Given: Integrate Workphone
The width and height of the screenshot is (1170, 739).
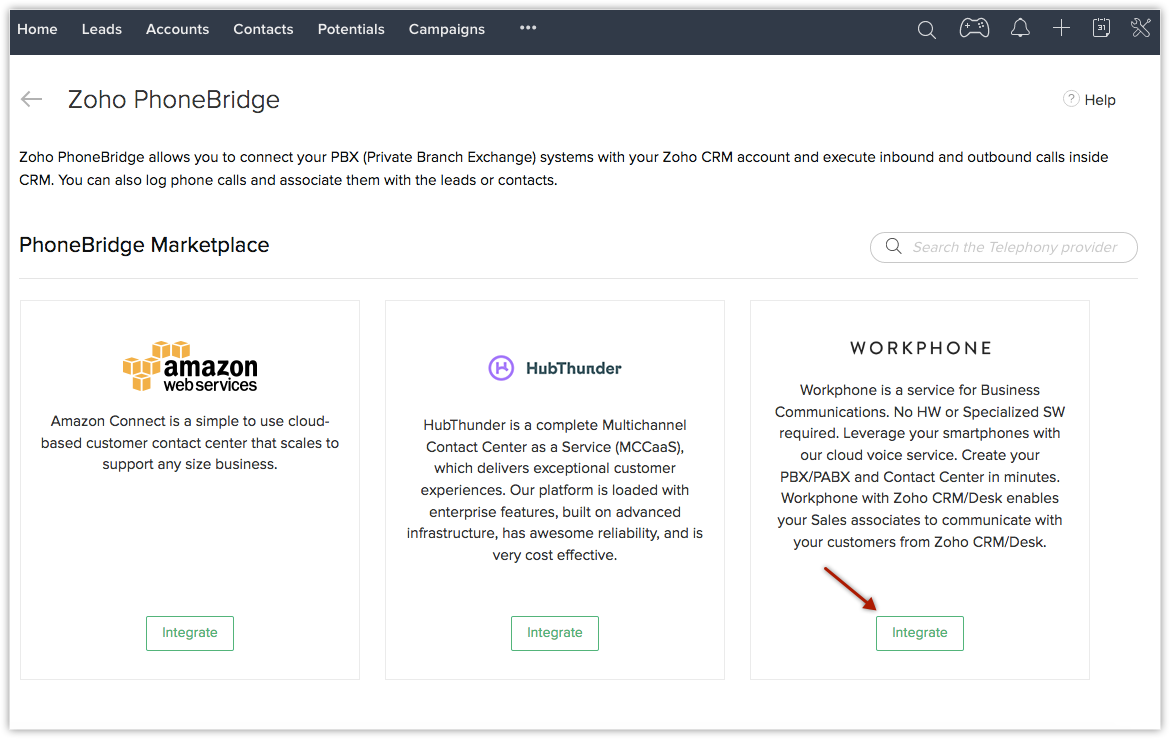Looking at the screenshot, I should click(919, 633).
